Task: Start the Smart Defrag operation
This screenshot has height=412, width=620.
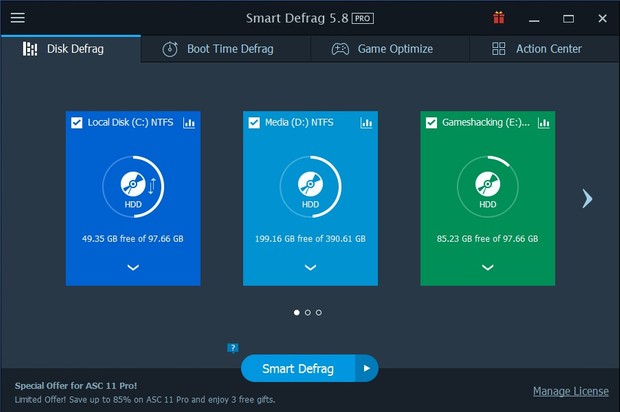Action: pyautogui.click(x=298, y=369)
